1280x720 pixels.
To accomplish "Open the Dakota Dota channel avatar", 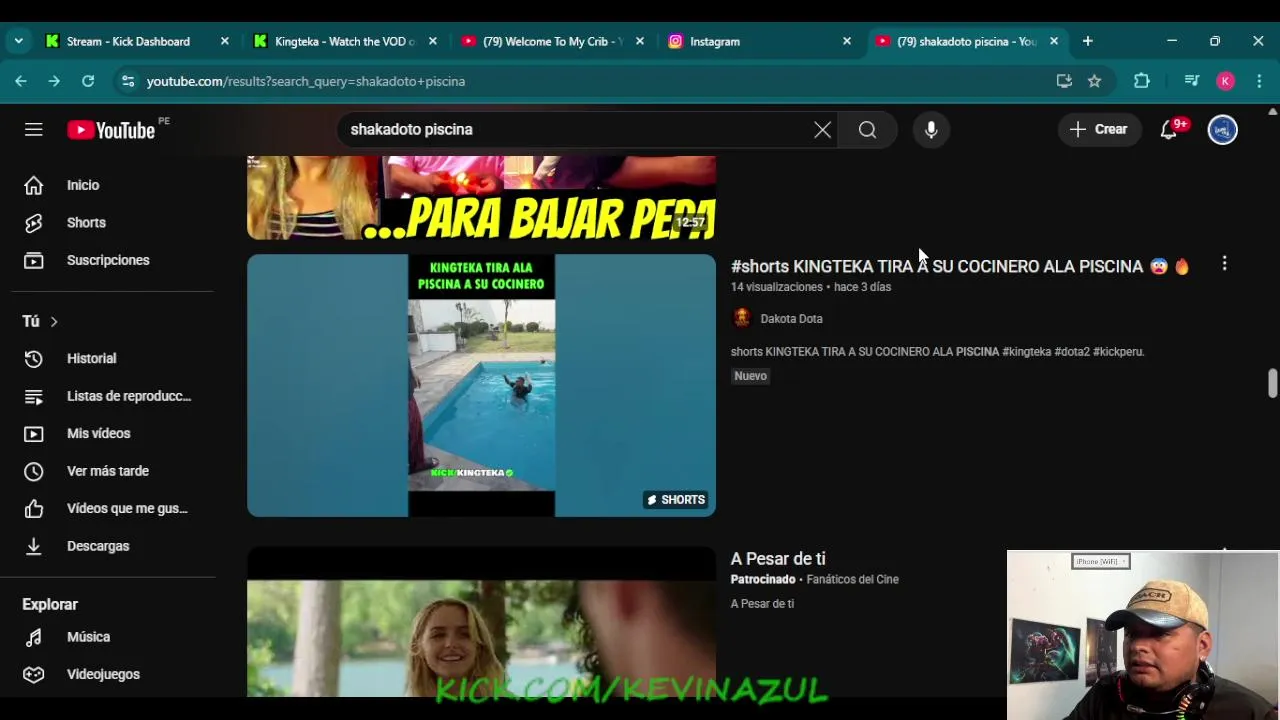I will point(741,318).
